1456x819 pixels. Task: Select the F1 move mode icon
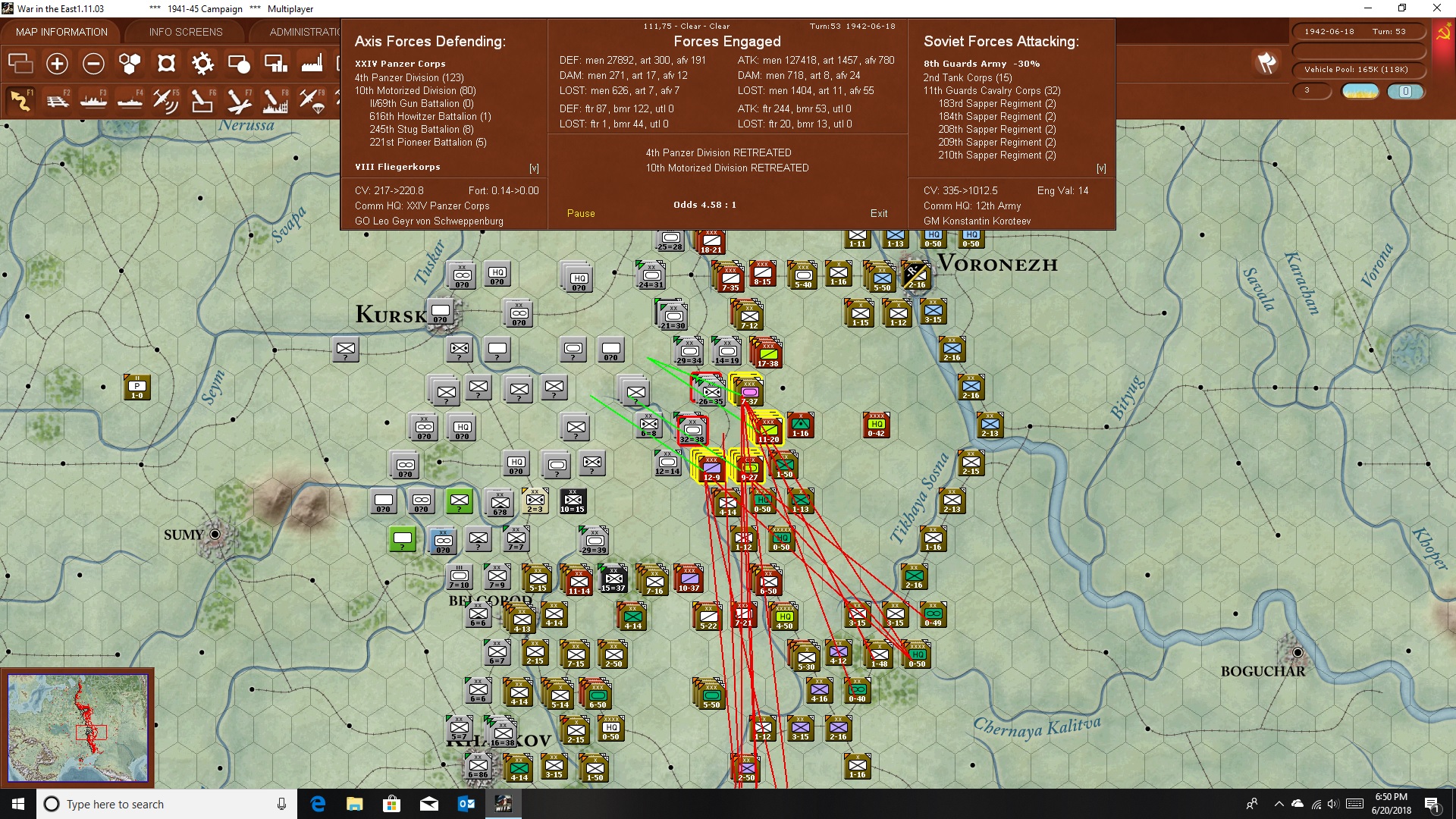[x=20, y=100]
